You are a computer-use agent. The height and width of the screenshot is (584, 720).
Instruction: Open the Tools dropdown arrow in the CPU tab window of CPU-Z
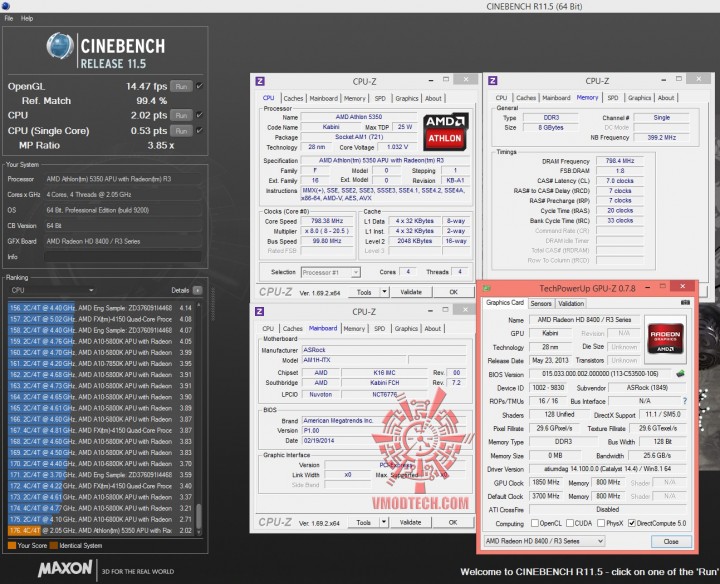(384, 292)
